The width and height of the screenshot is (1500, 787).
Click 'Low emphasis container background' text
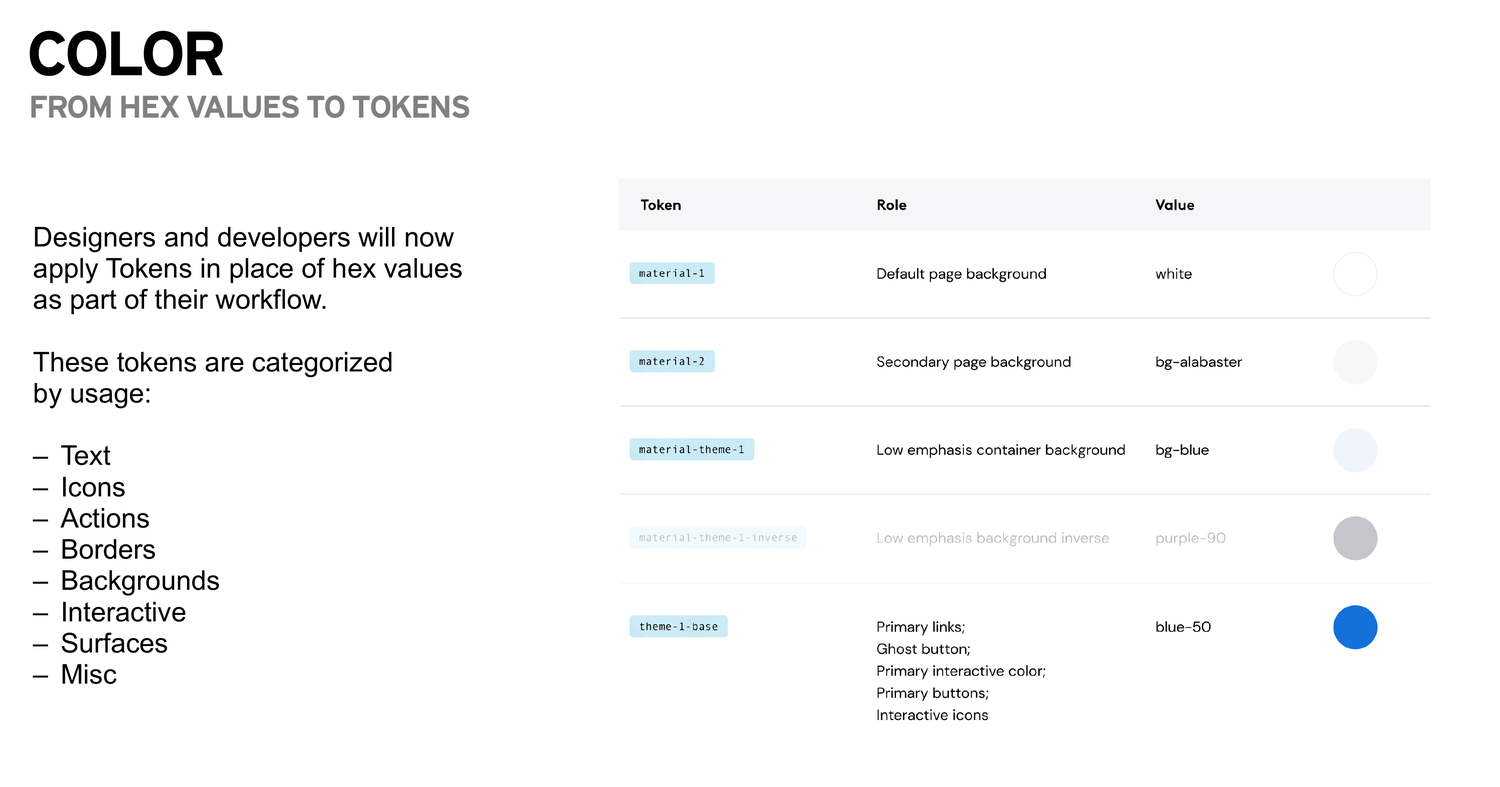click(x=1000, y=450)
